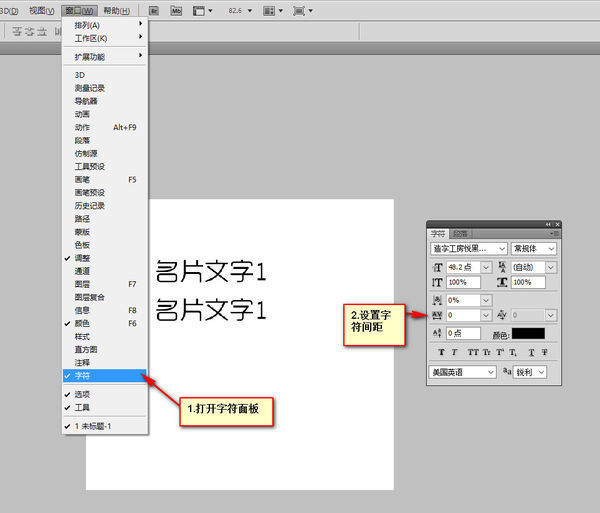Image resolution: width=600 pixels, height=513 pixels.
Task: Open the 美国英语 language dropdown
Action: point(490,372)
